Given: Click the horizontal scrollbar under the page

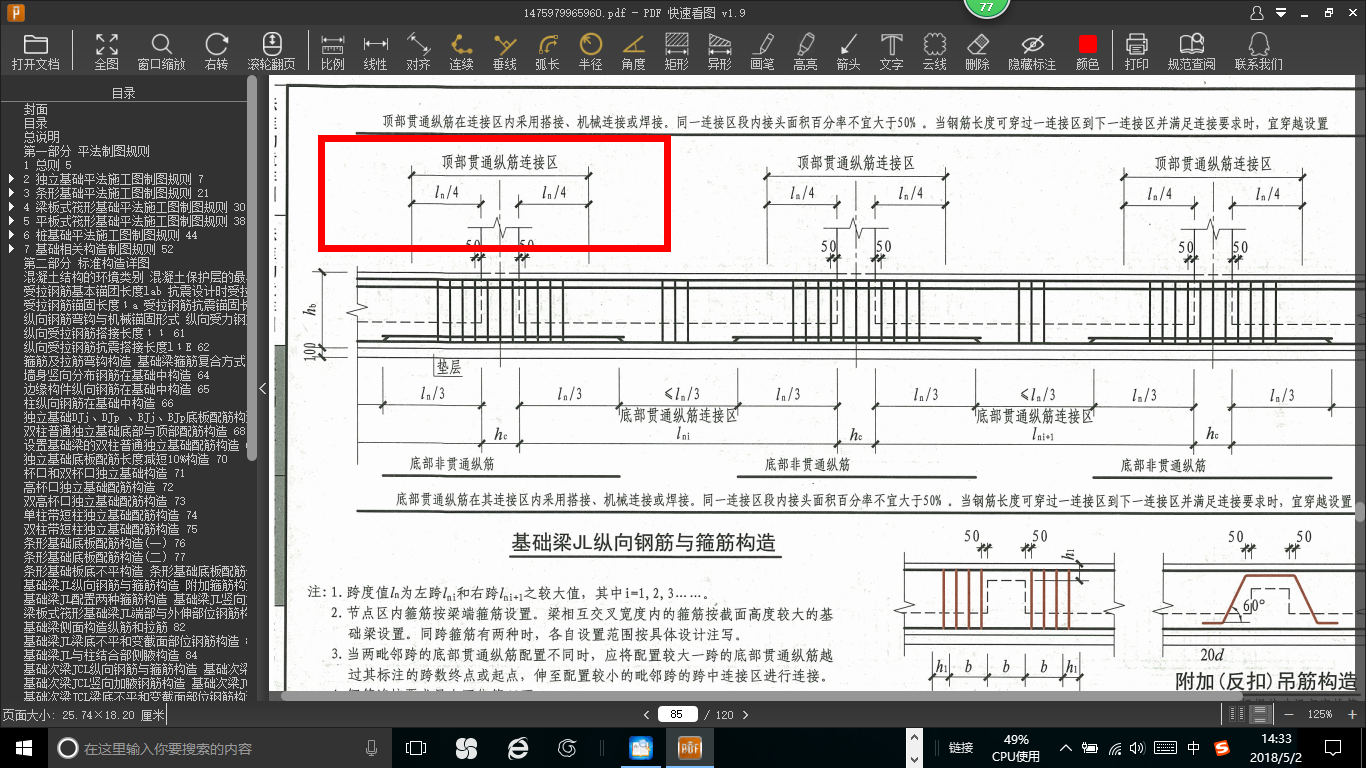Looking at the screenshot, I should (x=760, y=696).
